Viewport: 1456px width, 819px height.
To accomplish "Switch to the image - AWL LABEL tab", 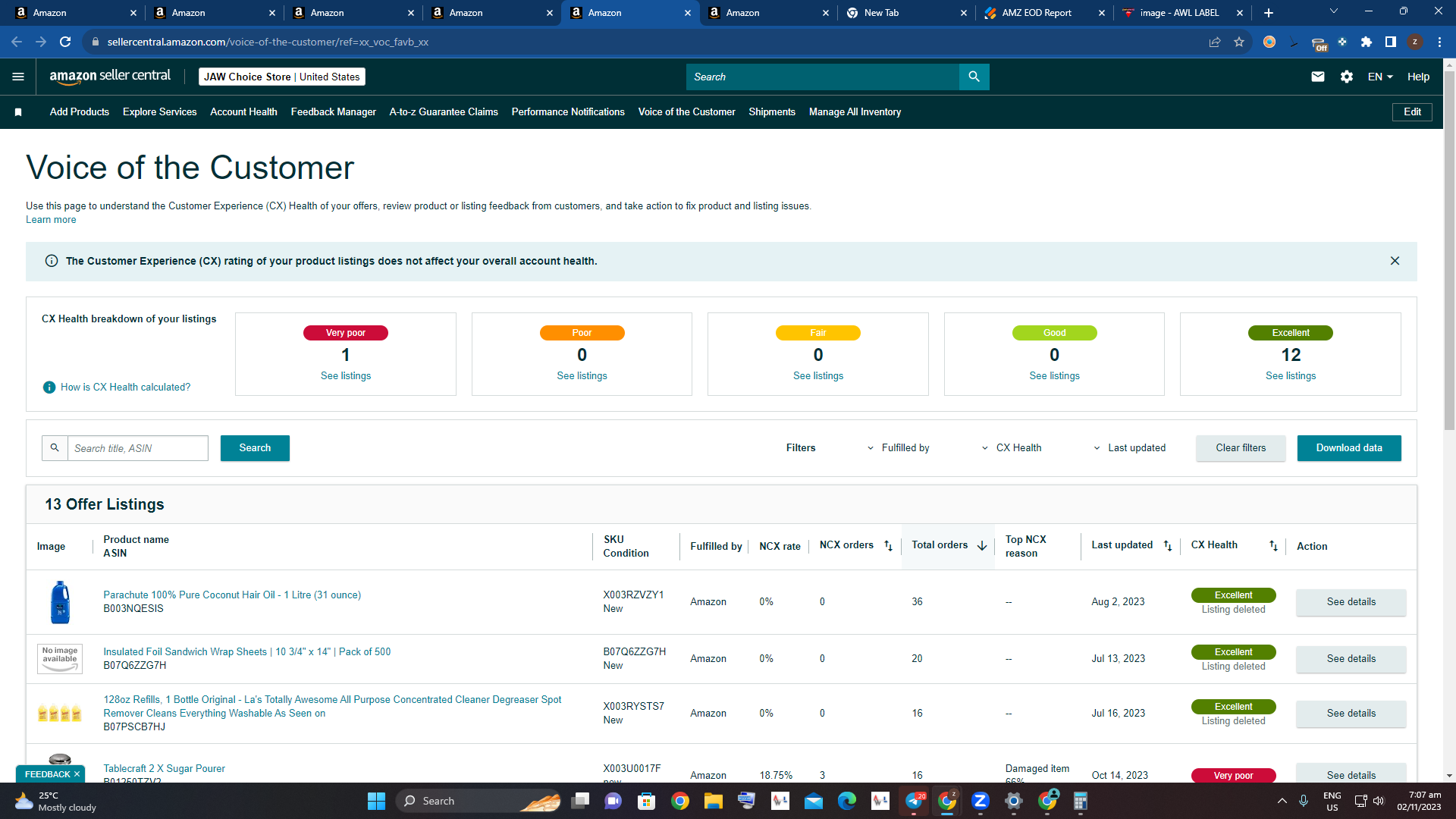I will tap(1182, 13).
